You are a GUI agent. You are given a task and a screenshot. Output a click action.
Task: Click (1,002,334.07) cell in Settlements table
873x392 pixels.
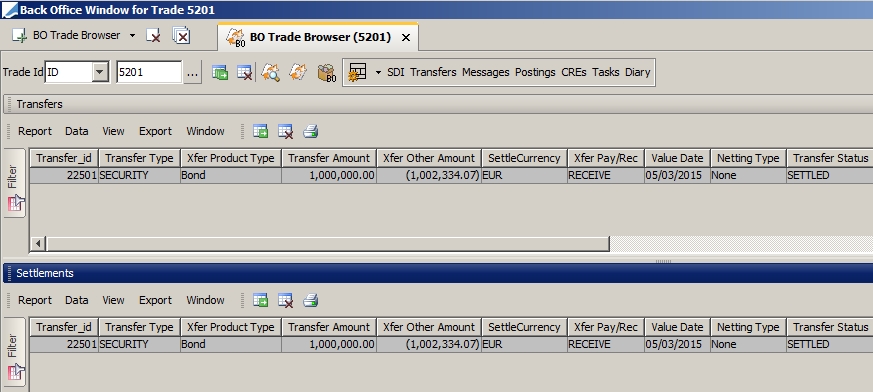pos(429,344)
